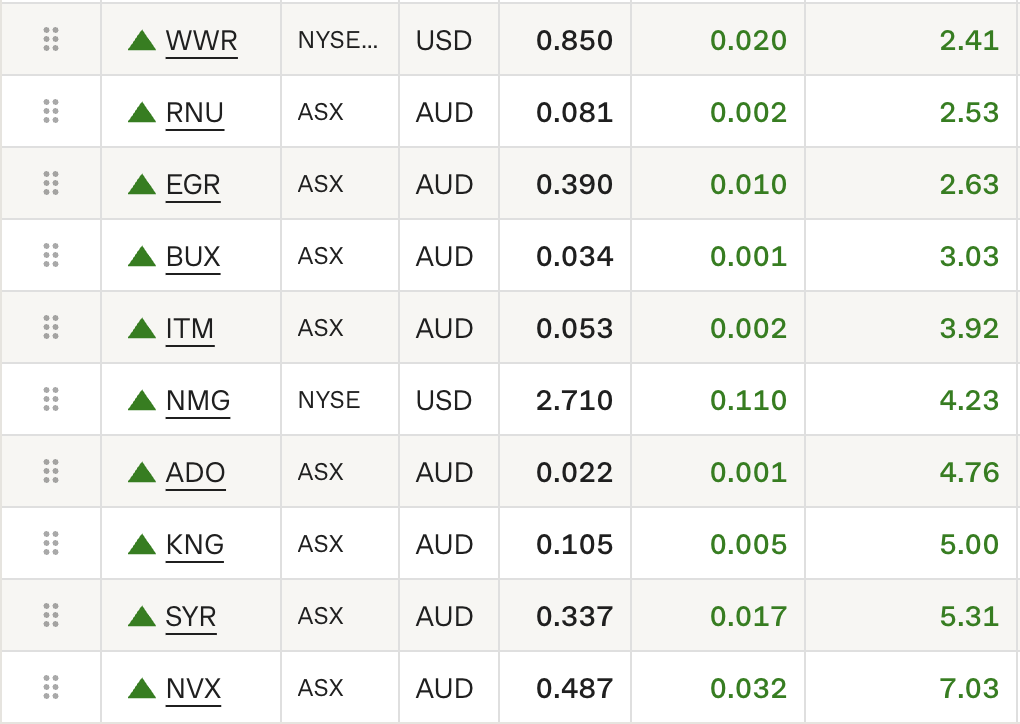Screen dimensions: 1020x724
Task: Click the 7.03 percent change for NVX
Action: pyautogui.click(x=968, y=688)
